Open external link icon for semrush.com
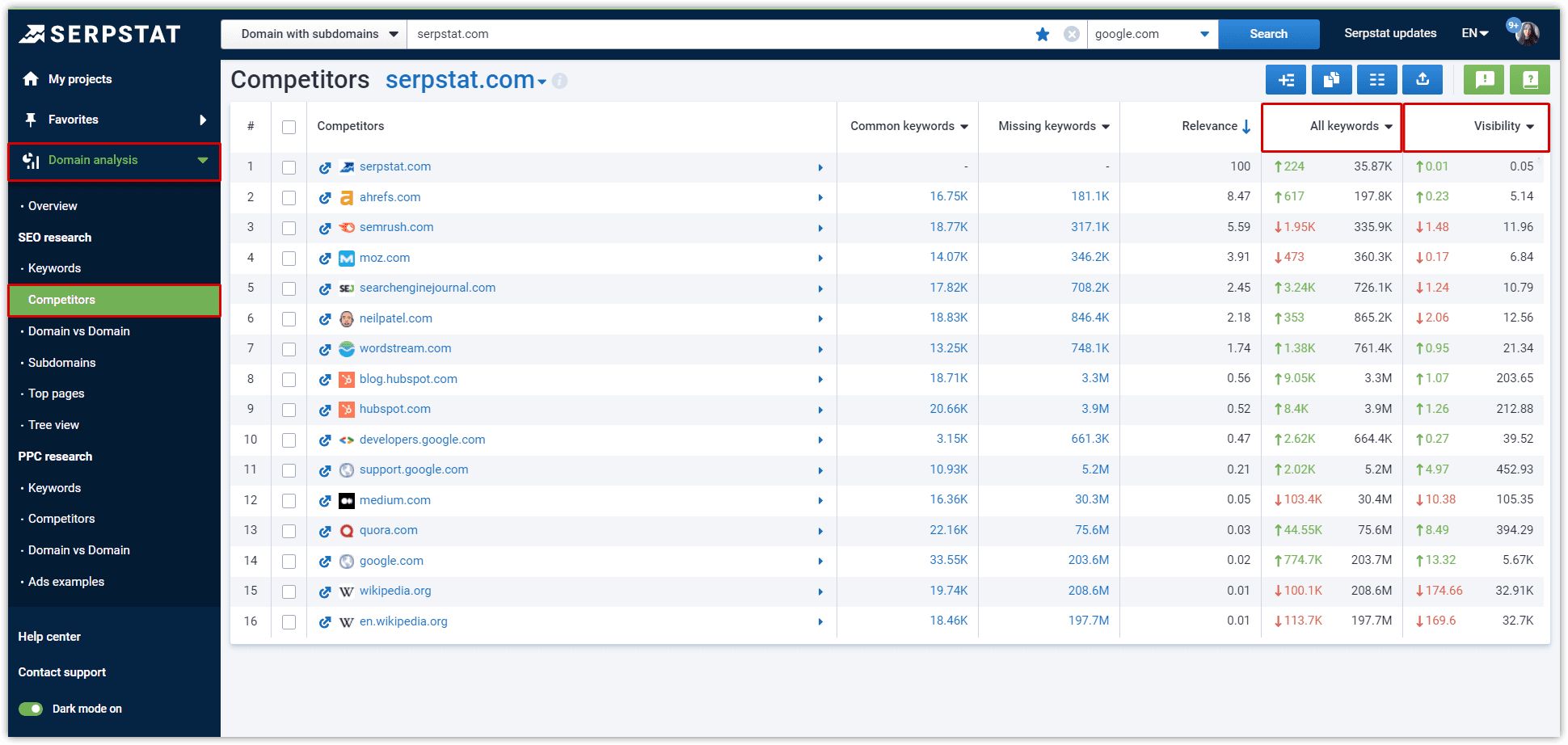This screenshot has height=745, width=1568. click(x=325, y=228)
